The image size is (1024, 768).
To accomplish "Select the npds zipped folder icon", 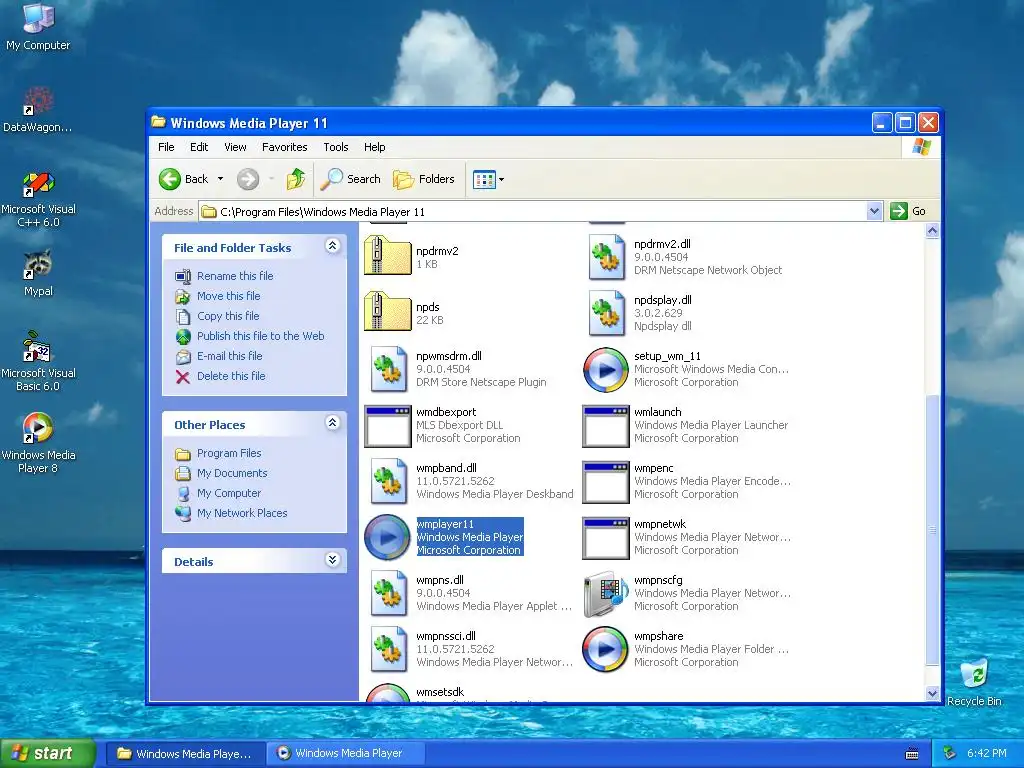I will point(387,312).
